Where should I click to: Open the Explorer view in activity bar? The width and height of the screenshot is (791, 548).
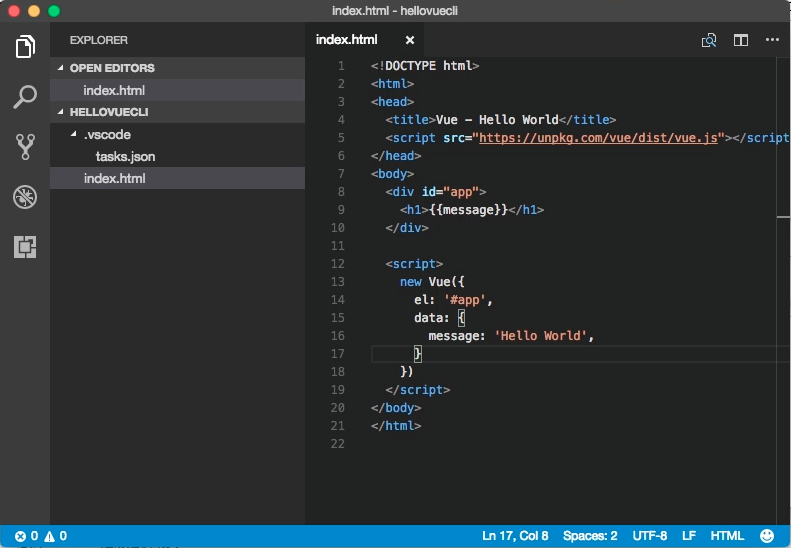(25, 47)
